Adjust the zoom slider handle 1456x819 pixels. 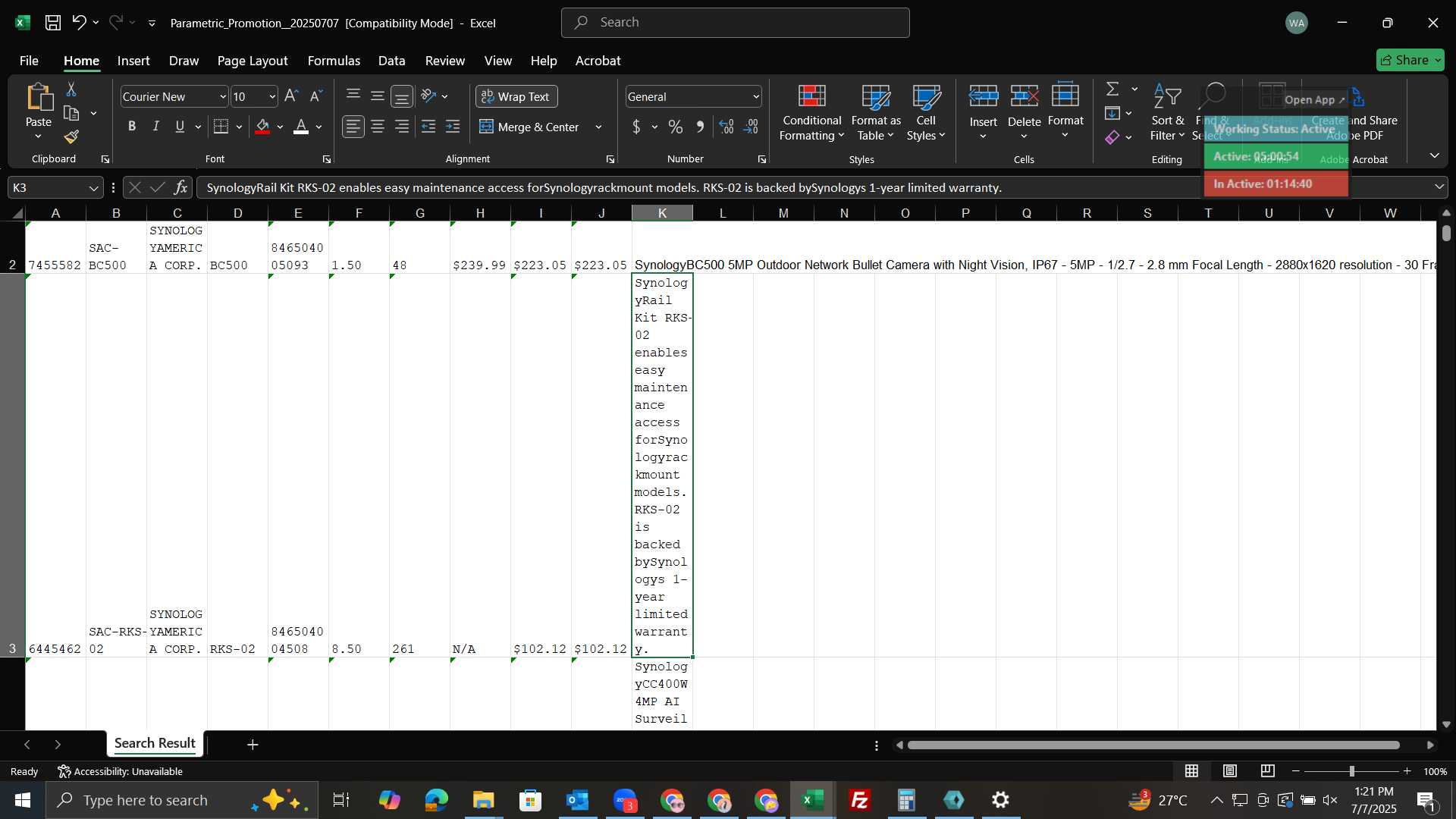1351,771
